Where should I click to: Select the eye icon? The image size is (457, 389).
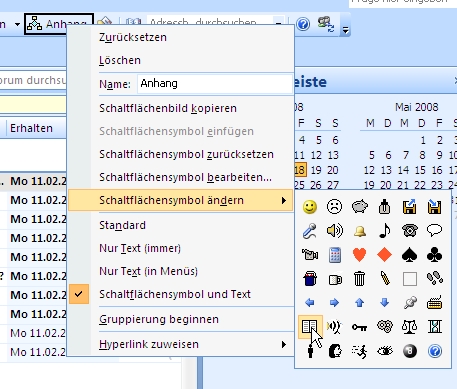[x=385, y=351]
